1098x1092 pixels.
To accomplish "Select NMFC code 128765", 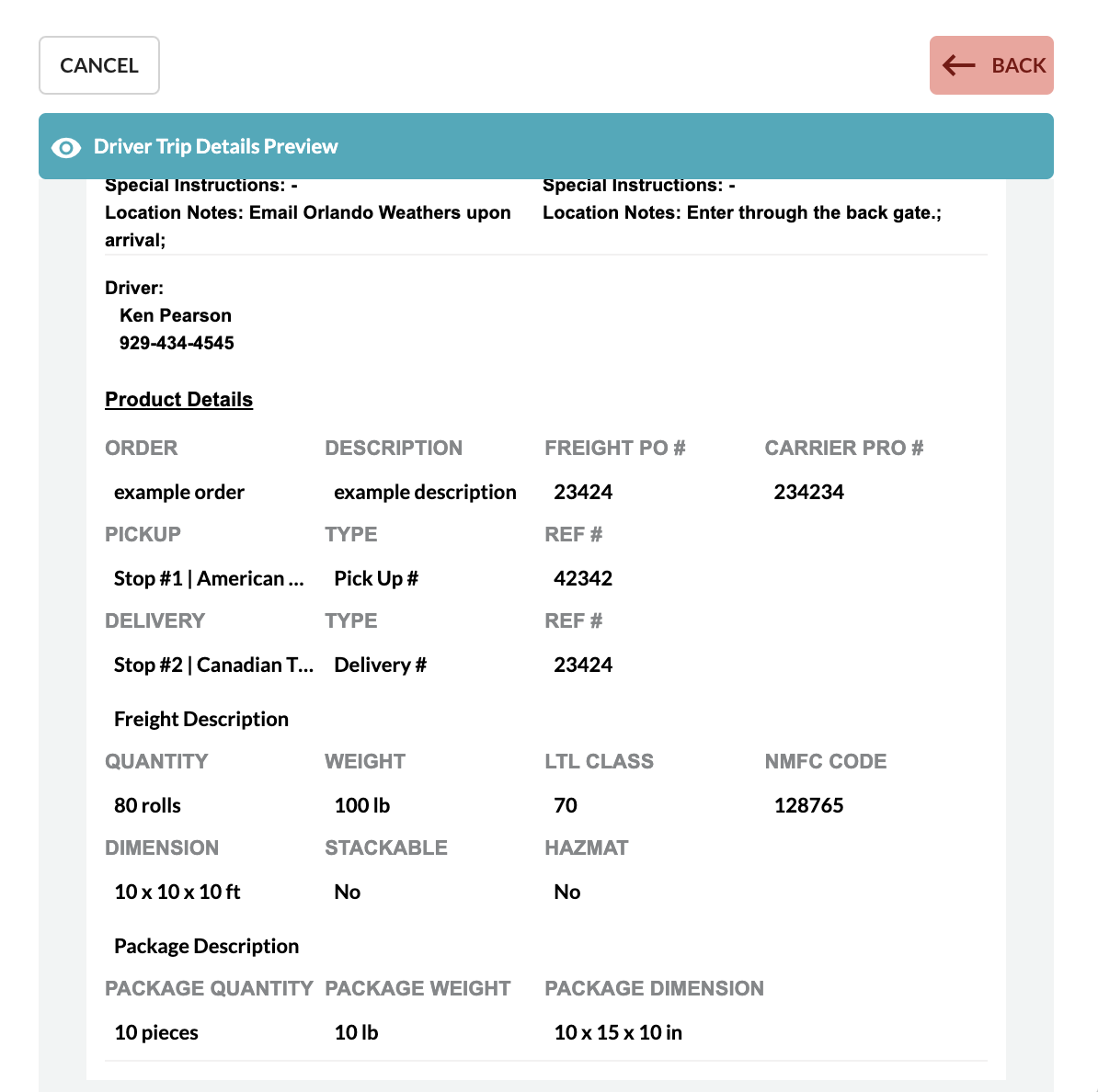I will [809, 805].
